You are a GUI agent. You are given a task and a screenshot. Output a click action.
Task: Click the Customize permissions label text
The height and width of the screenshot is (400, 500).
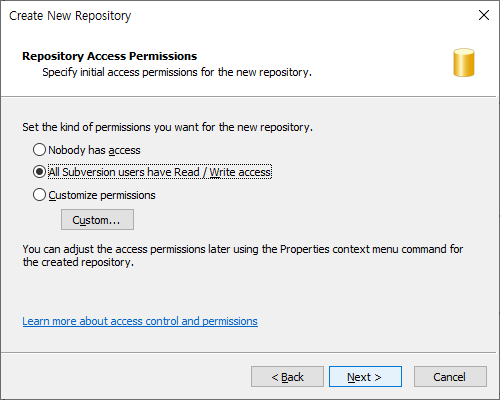pos(102,195)
